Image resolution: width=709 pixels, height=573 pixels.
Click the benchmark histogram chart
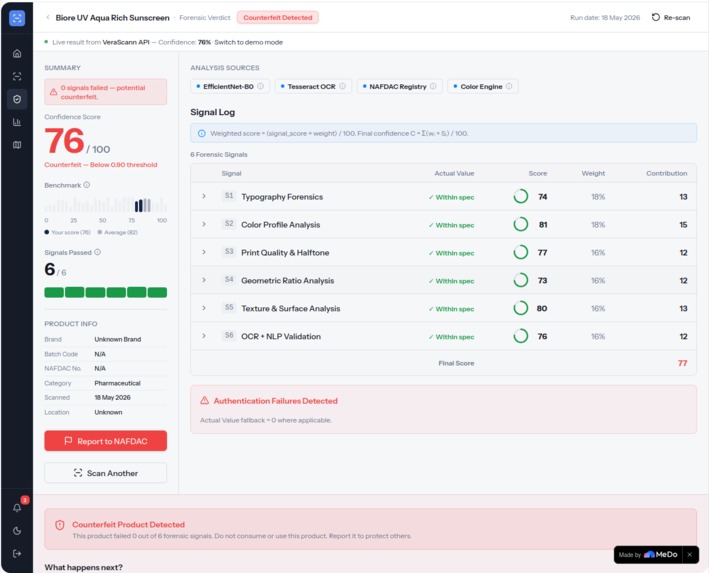point(105,204)
